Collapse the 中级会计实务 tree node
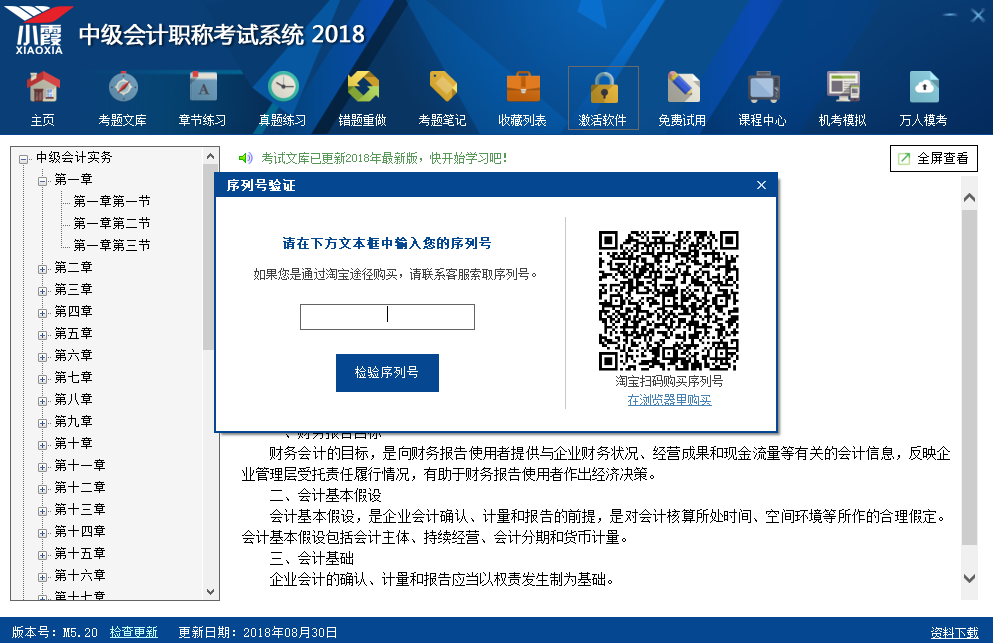The height and width of the screenshot is (643, 993). [x=23, y=159]
